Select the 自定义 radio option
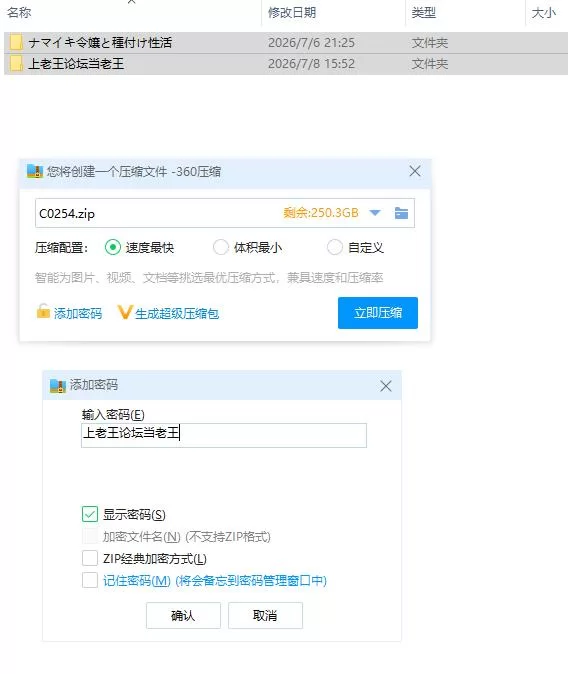This screenshot has height=674, width=569. [x=335, y=247]
